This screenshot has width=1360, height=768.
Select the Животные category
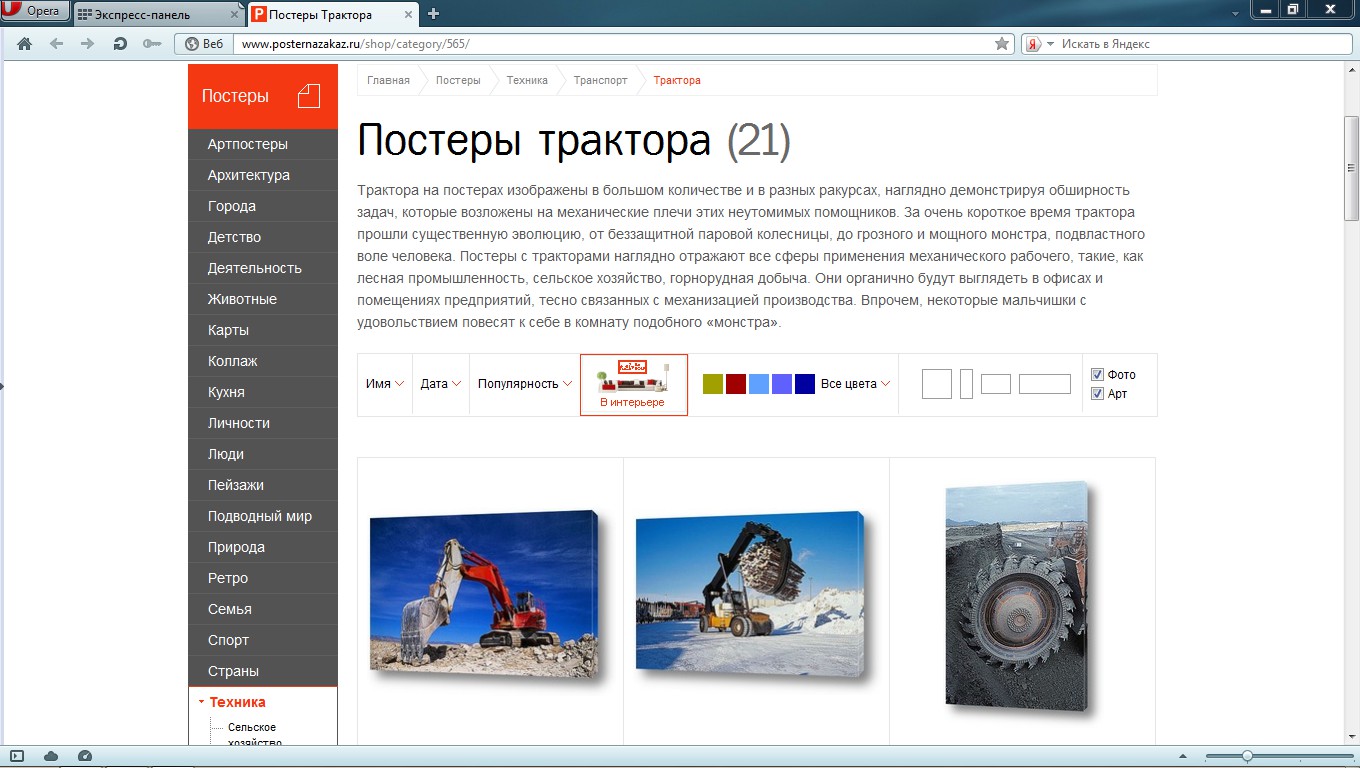263,299
